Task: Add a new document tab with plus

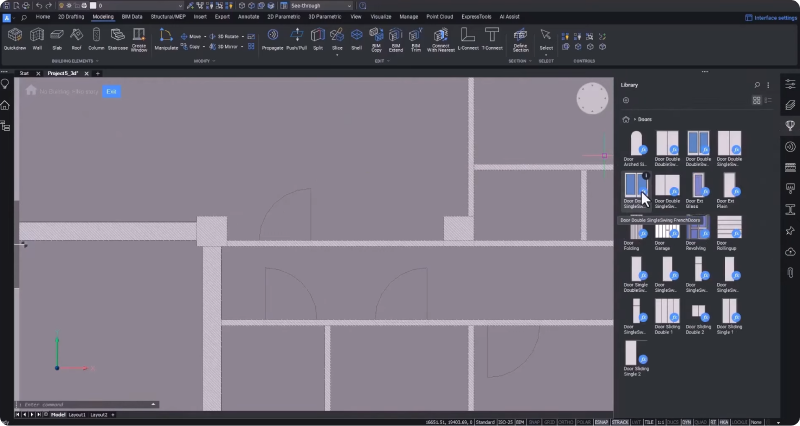Action: point(97,73)
